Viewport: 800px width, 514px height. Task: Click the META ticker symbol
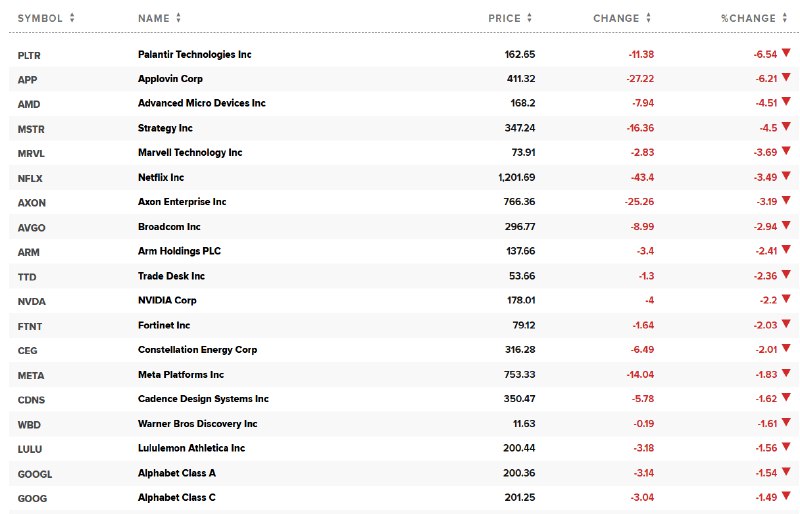31,375
